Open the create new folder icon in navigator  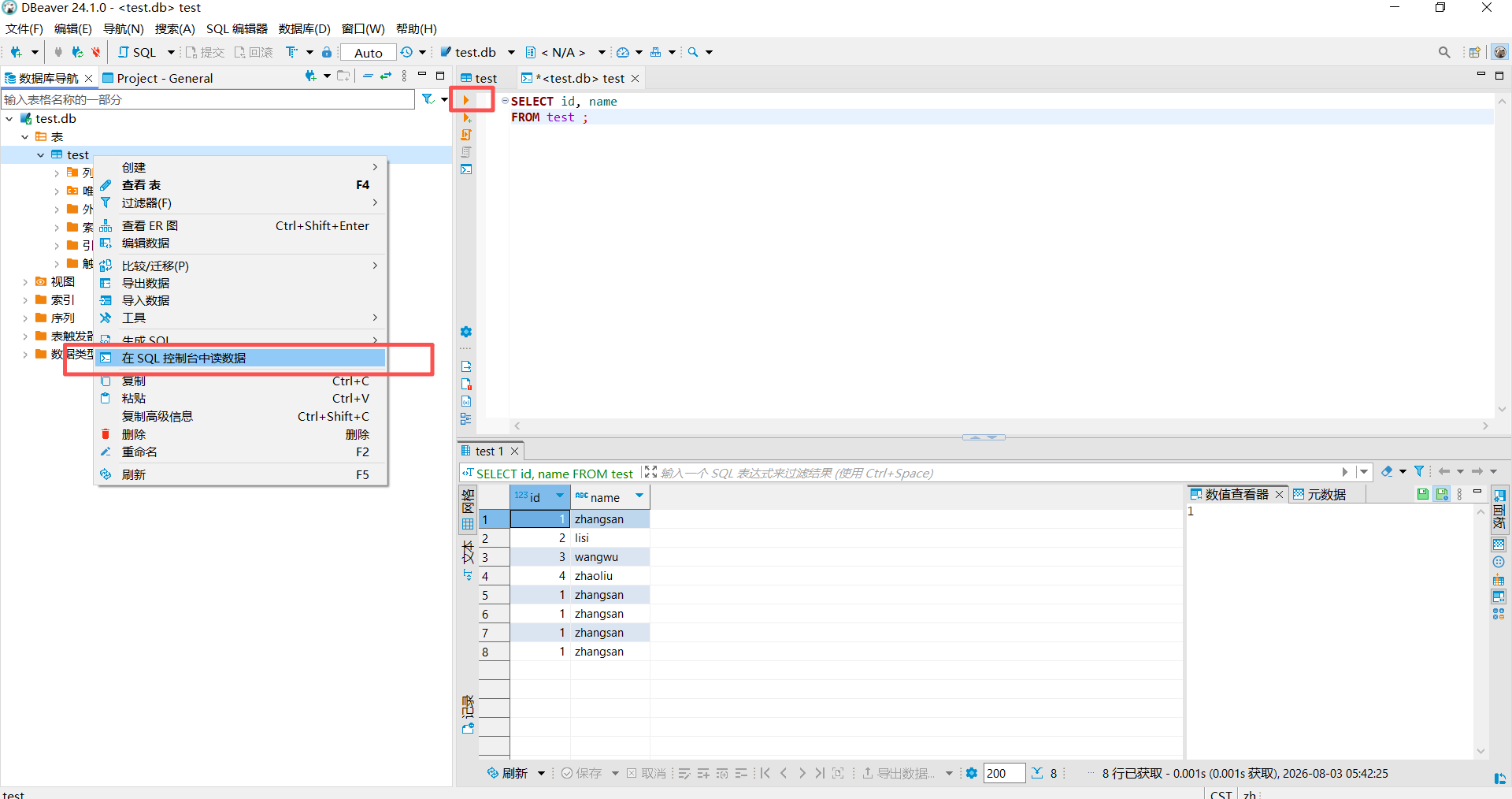click(343, 76)
